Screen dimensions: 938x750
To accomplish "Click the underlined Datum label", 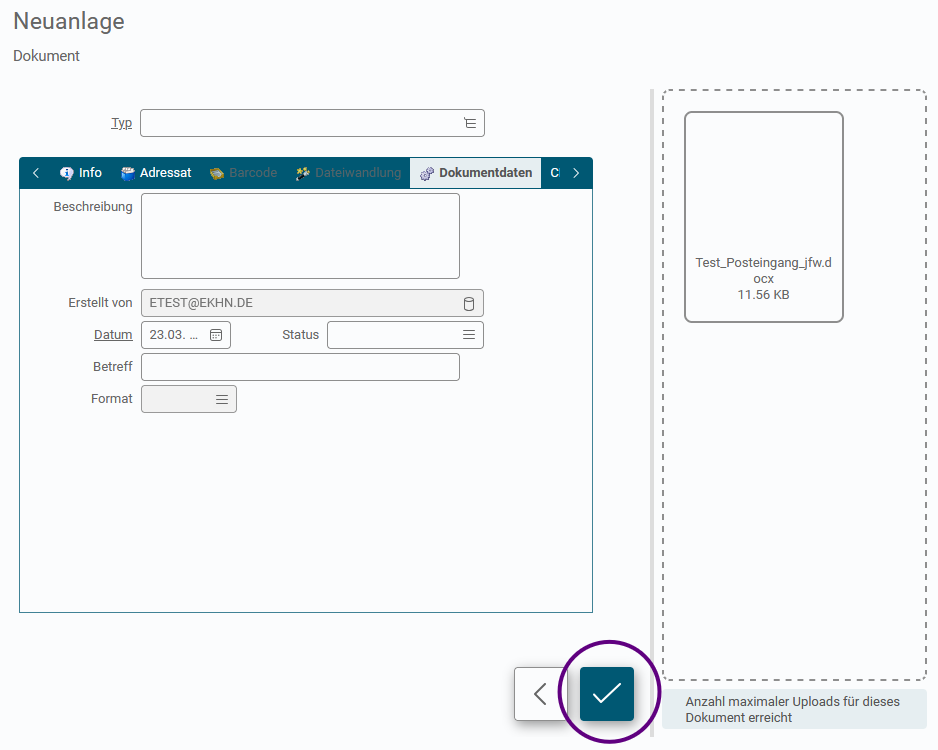I will 113,335.
